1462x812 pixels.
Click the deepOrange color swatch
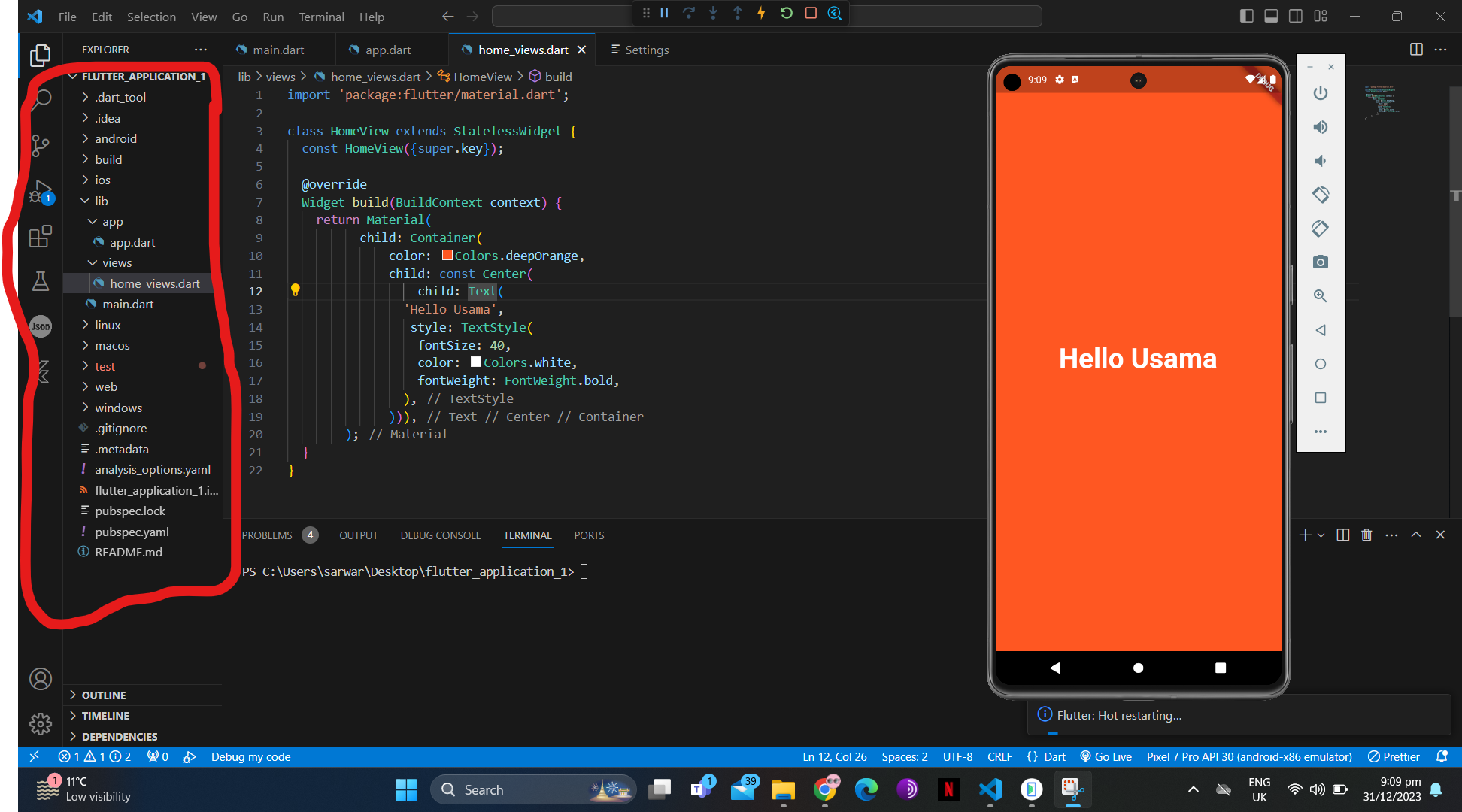tap(447, 256)
